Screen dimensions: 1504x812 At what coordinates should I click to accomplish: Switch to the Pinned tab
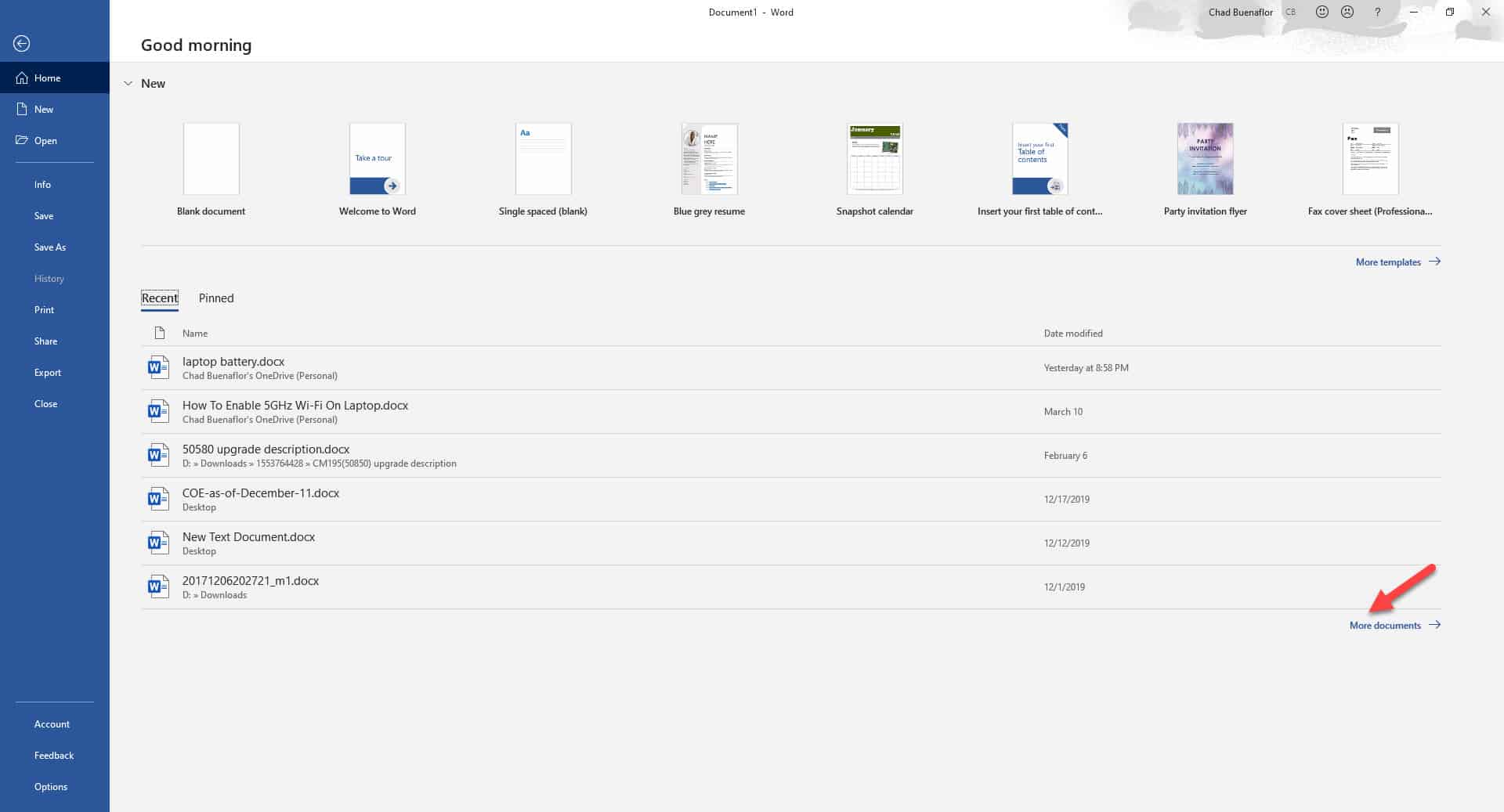tap(216, 298)
